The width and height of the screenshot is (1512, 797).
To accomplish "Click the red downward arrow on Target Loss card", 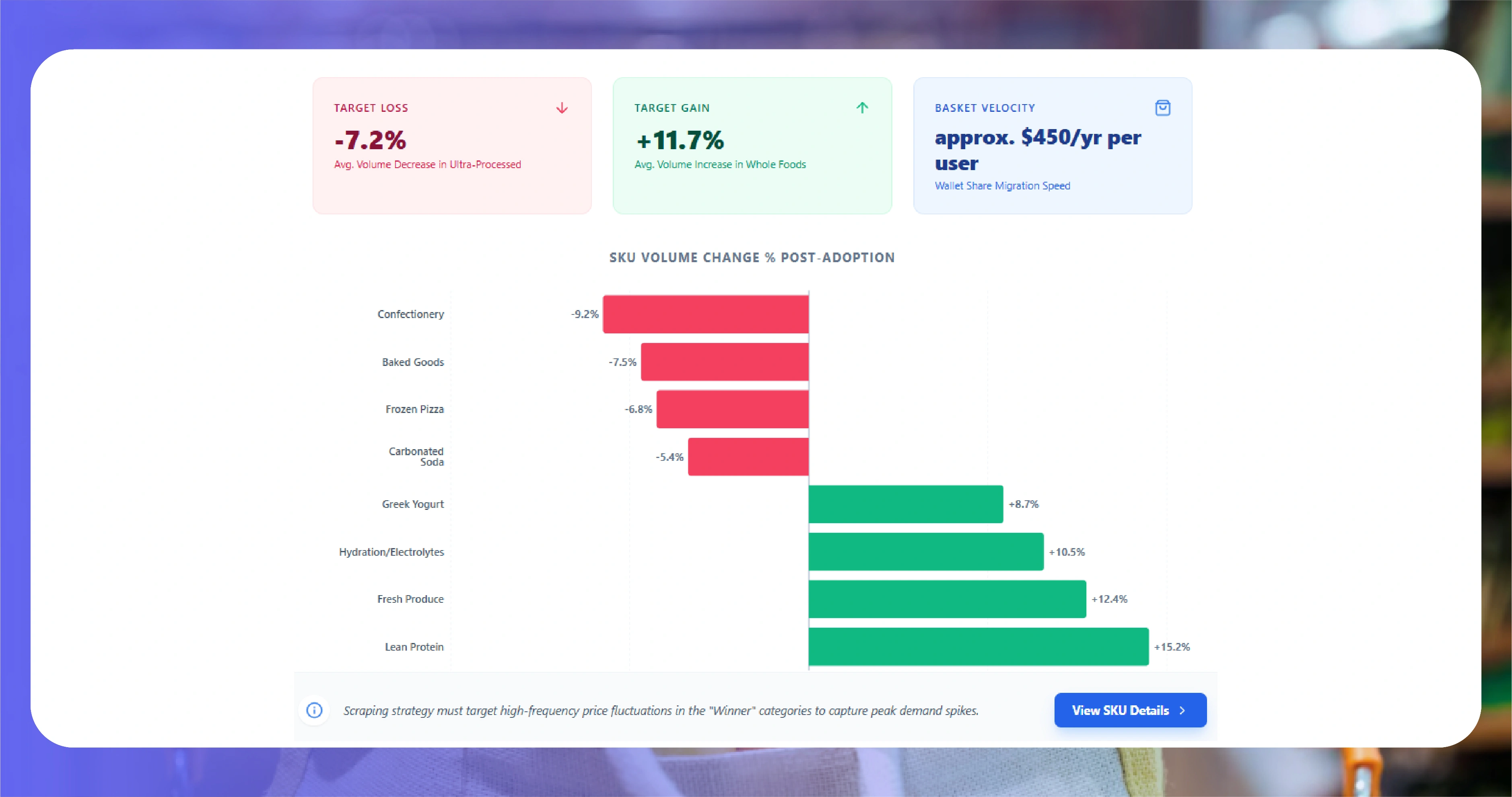I will tap(562, 108).
